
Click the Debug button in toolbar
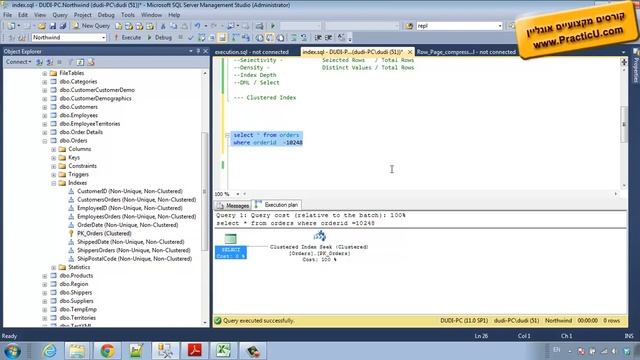(x=159, y=38)
